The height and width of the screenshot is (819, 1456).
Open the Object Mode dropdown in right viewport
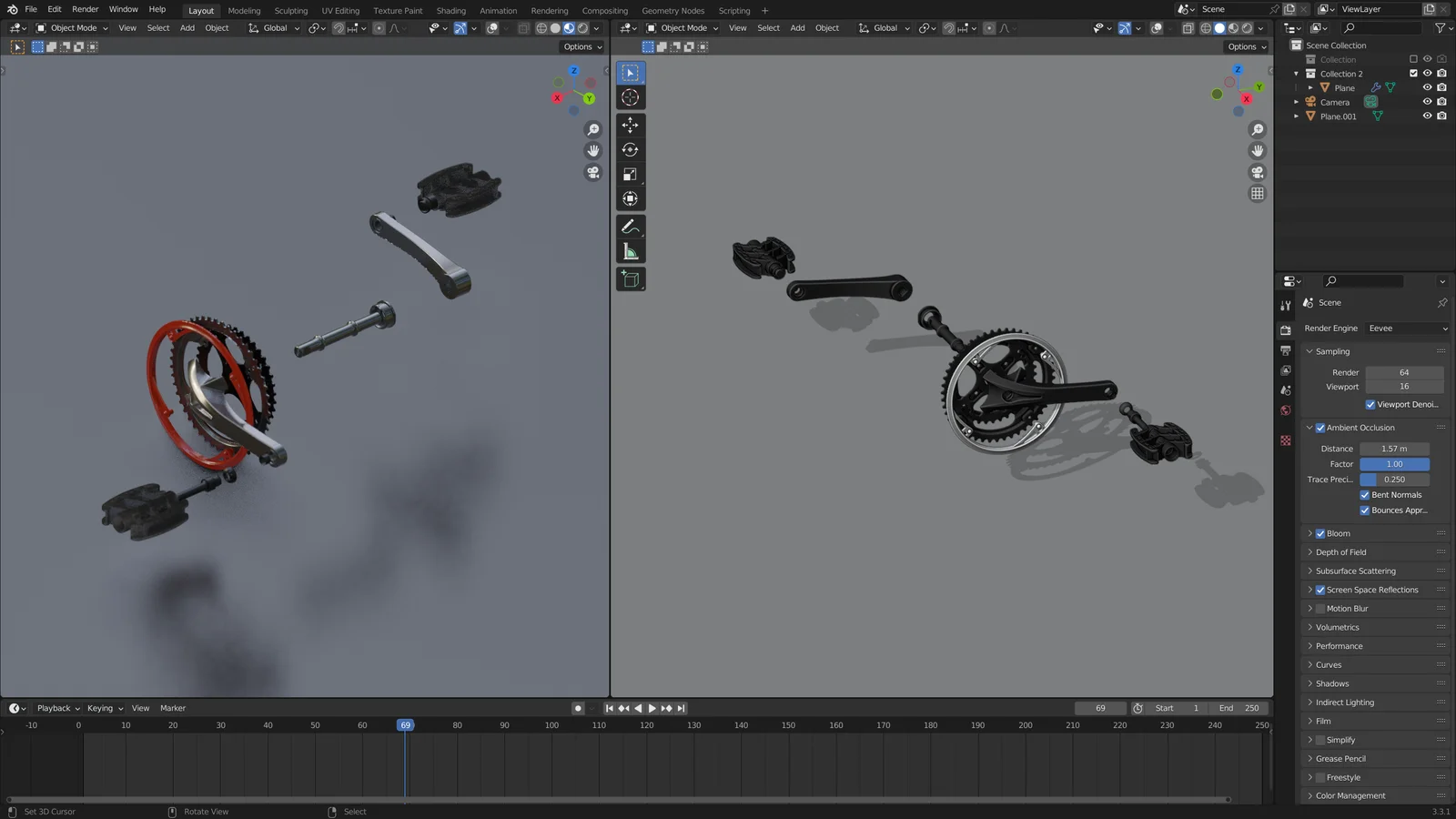coord(681,27)
